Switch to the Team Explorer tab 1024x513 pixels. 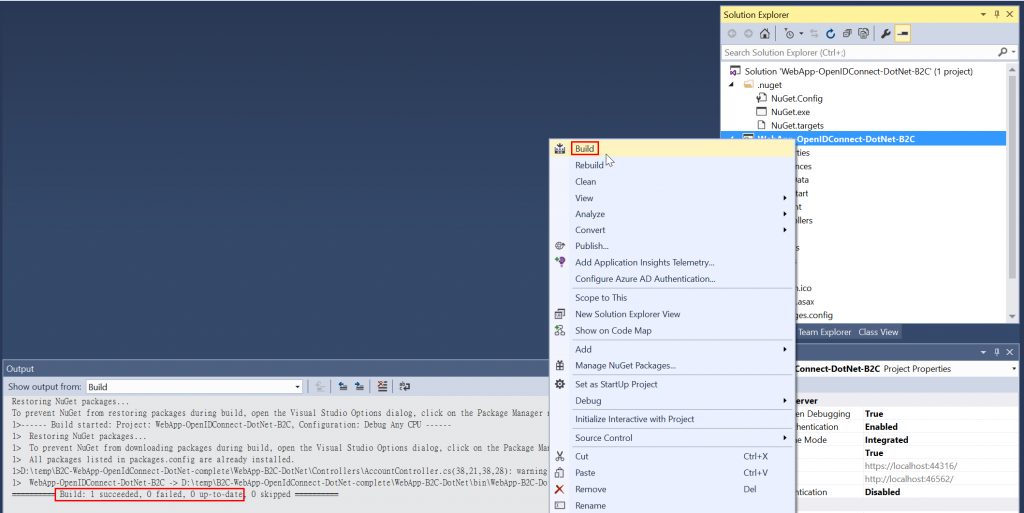click(824, 332)
